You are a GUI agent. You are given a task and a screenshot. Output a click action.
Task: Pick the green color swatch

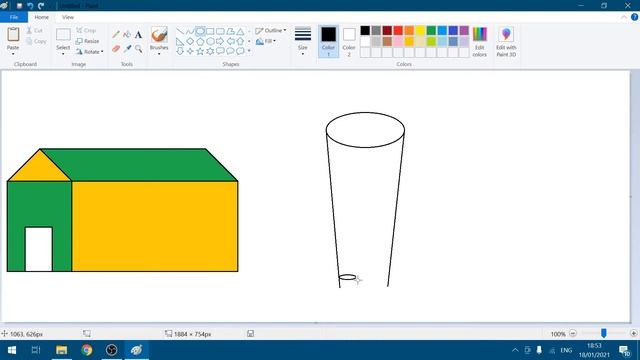pos(431,31)
